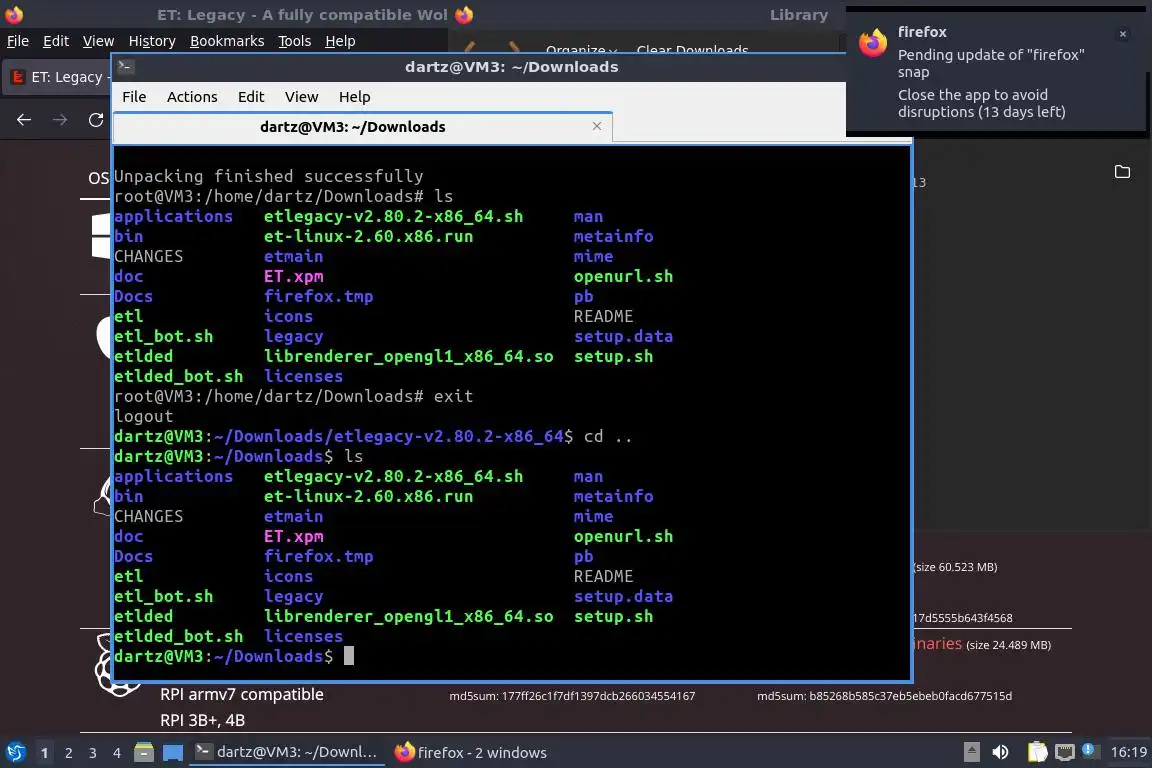1152x768 pixels.
Task: Open the terminal Actions menu
Action: [192, 97]
